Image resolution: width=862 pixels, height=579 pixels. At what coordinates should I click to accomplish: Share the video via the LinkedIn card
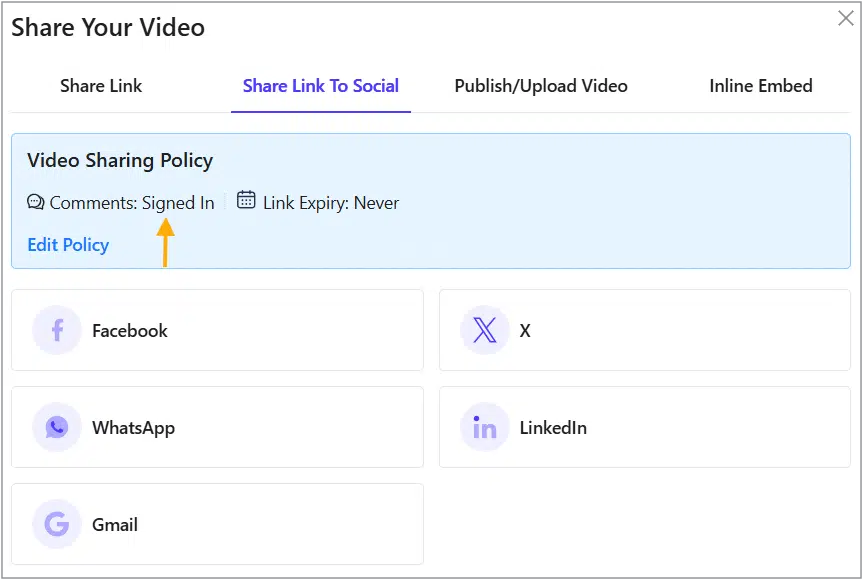[x=644, y=427]
